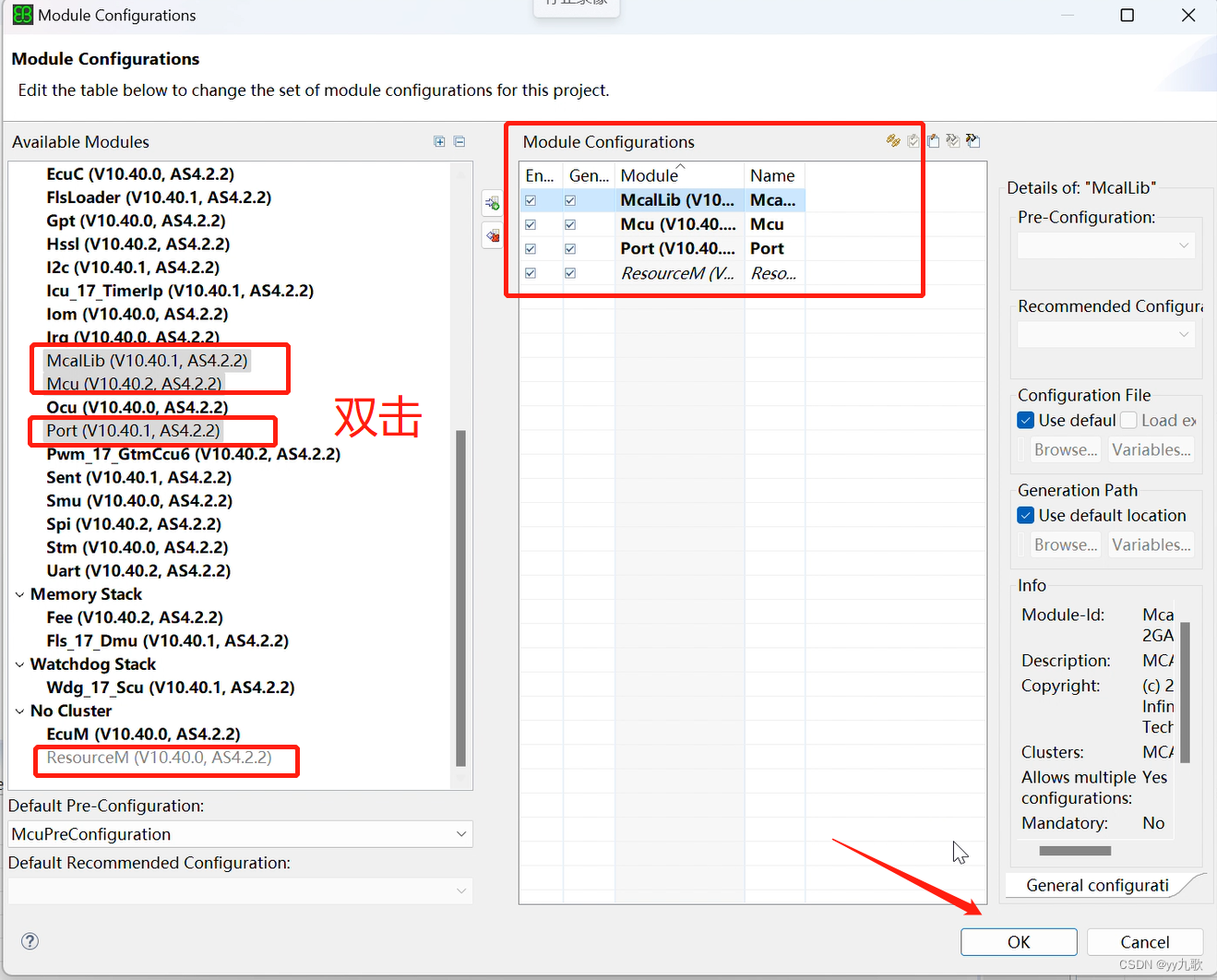The image size is (1217, 980).
Task: Collapse the Watchdog Stack tree group
Action: [x=19, y=664]
